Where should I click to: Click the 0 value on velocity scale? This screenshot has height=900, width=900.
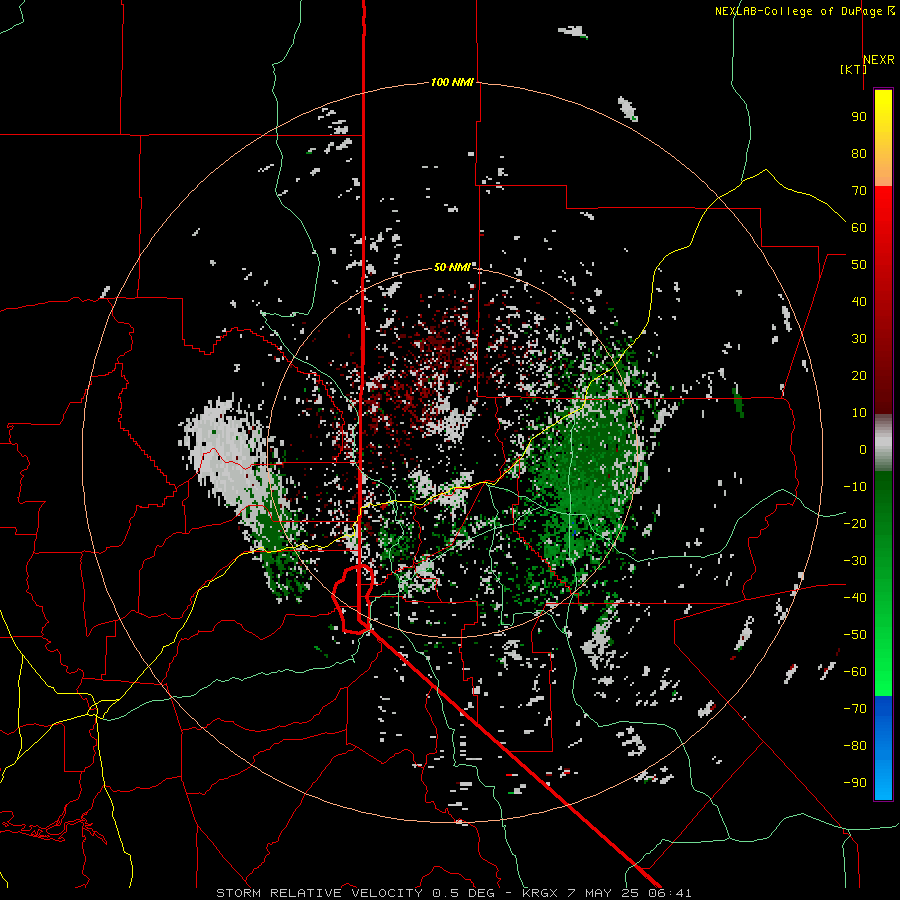863,450
